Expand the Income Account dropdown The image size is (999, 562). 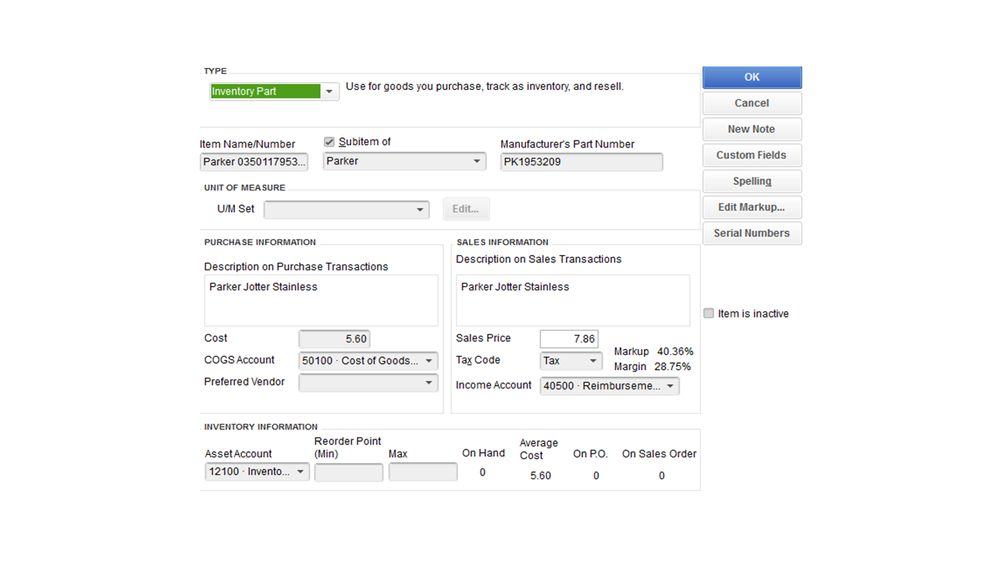tap(669, 386)
